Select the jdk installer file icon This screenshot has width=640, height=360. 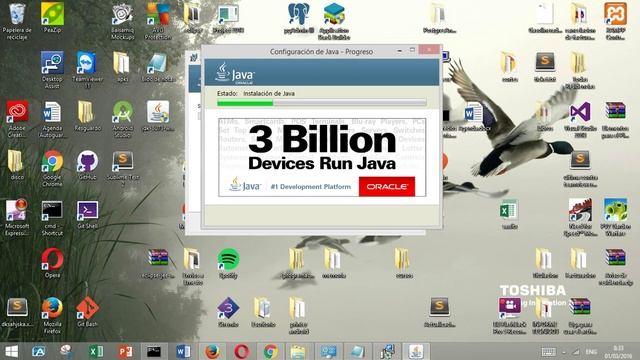pyautogui.click(x=158, y=116)
